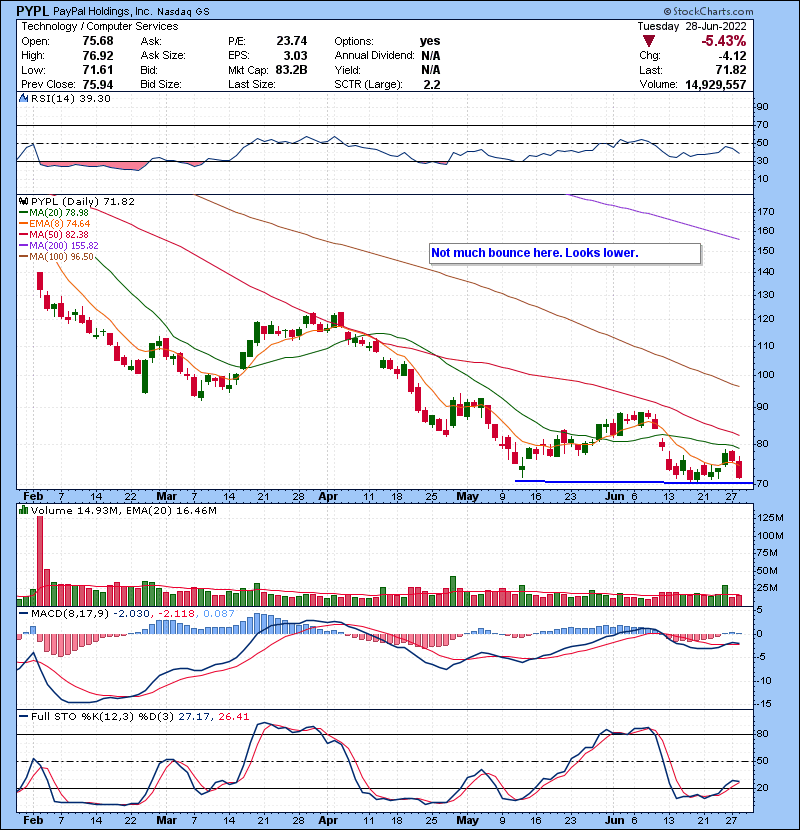Click the Jun label on bottom date axis
This screenshot has height=830, width=800.
[x=614, y=820]
